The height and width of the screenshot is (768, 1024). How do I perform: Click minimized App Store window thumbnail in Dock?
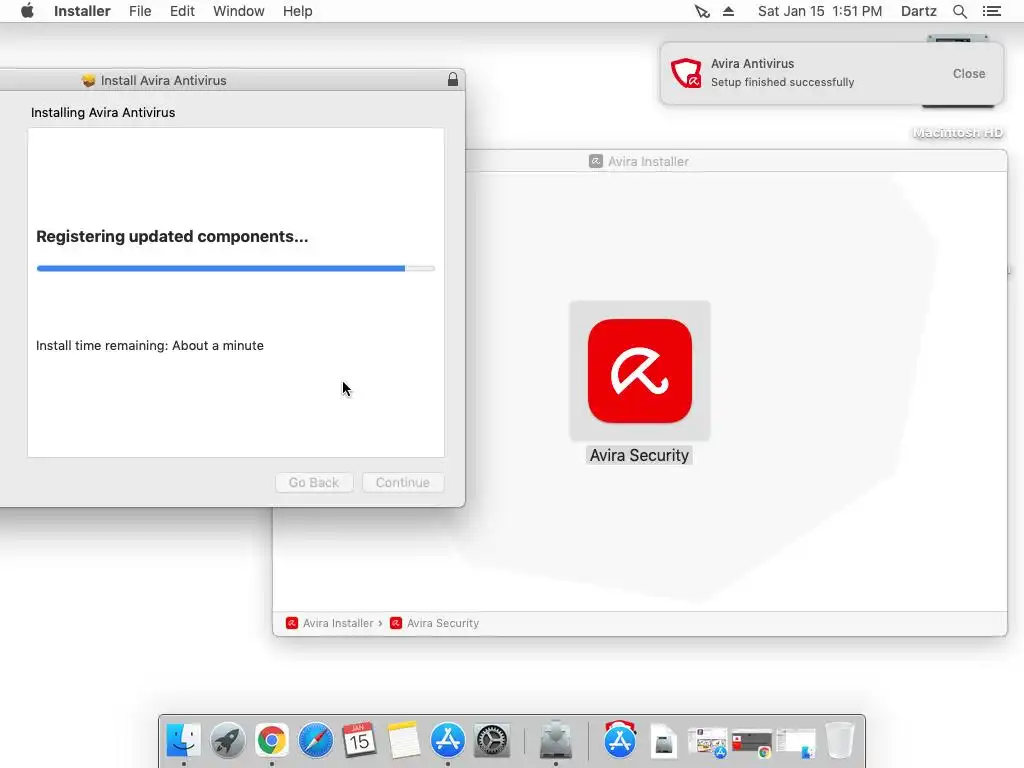[x=708, y=743]
